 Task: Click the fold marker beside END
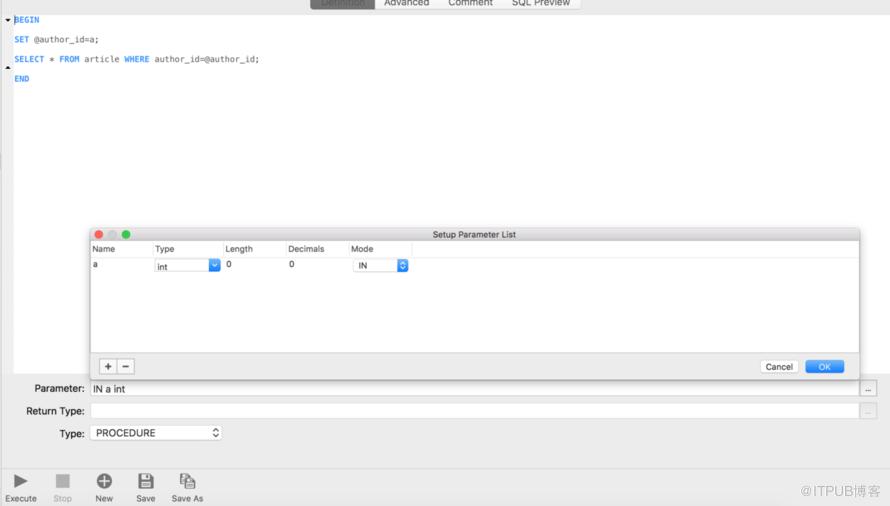coord(8,68)
